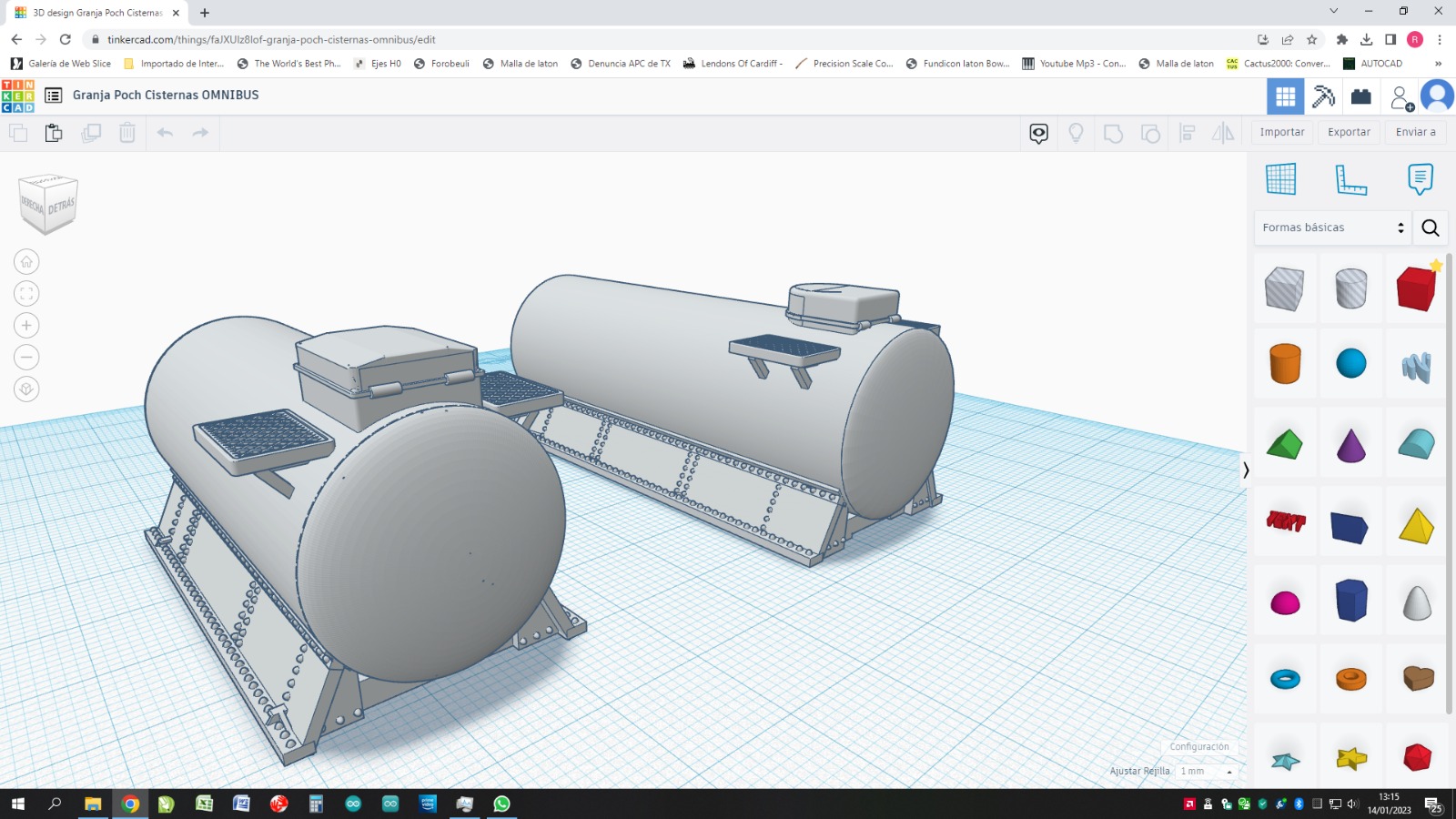
Task: Pick the red solid box shape
Action: pos(1416,289)
